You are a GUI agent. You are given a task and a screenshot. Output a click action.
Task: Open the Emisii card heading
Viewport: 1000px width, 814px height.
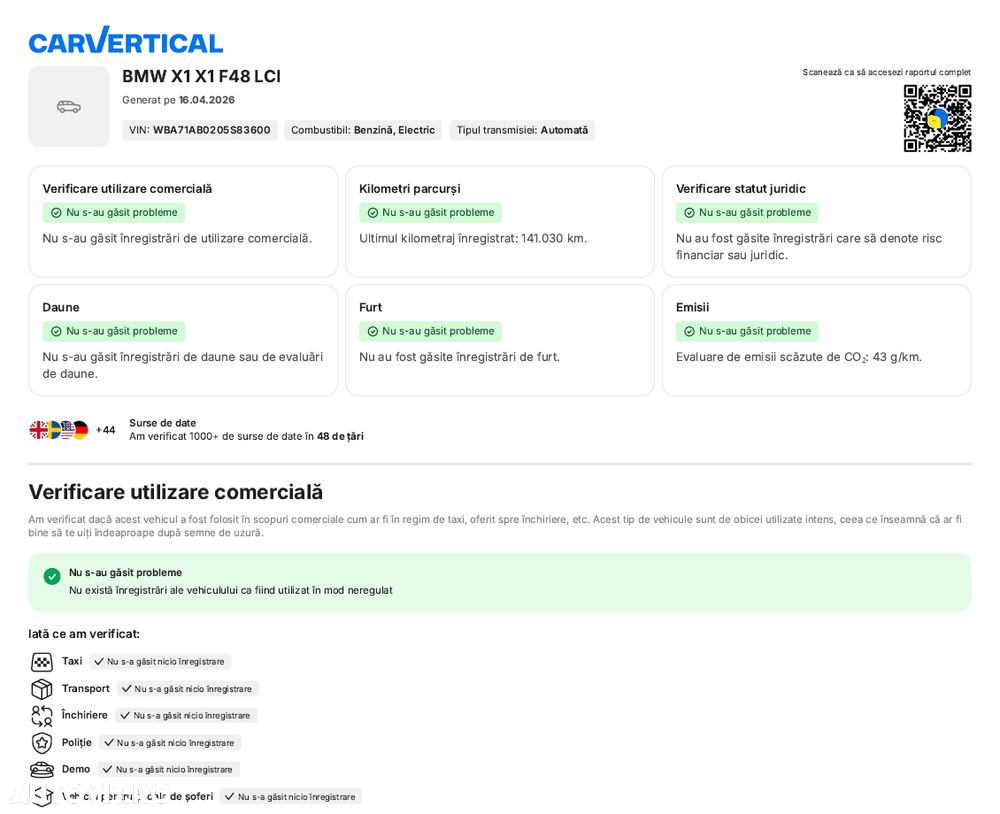pyautogui.click(x=693, y=307)
